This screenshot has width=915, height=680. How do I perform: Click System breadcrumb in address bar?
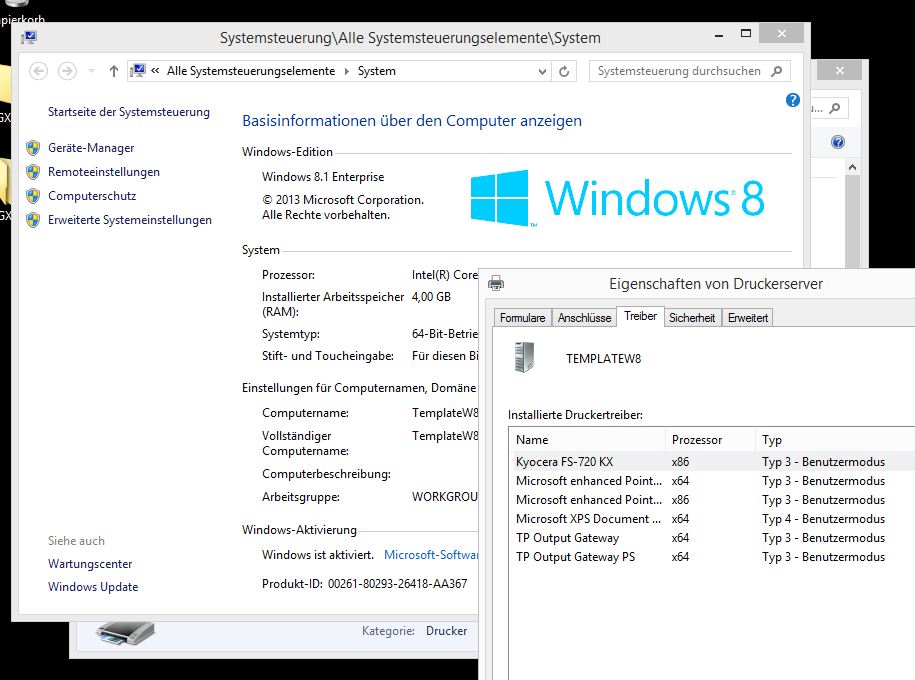[376, 71]
